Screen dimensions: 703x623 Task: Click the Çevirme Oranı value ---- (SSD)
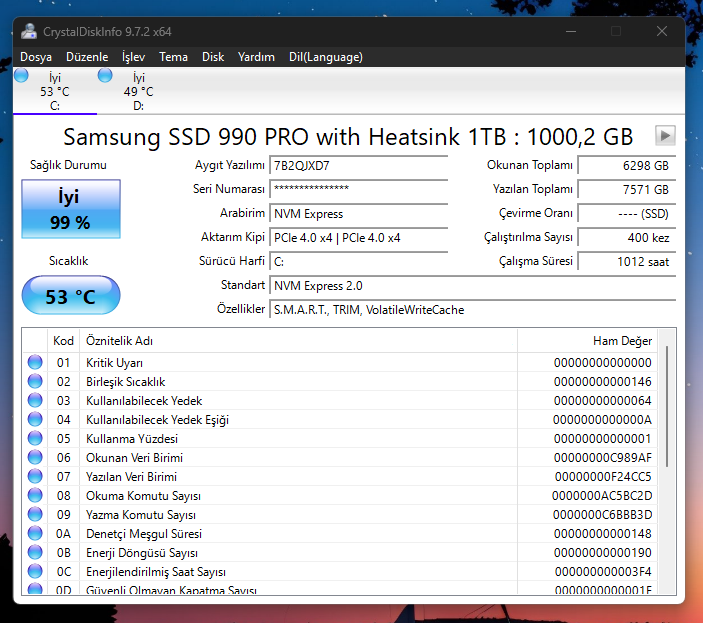tap(627, 213)
